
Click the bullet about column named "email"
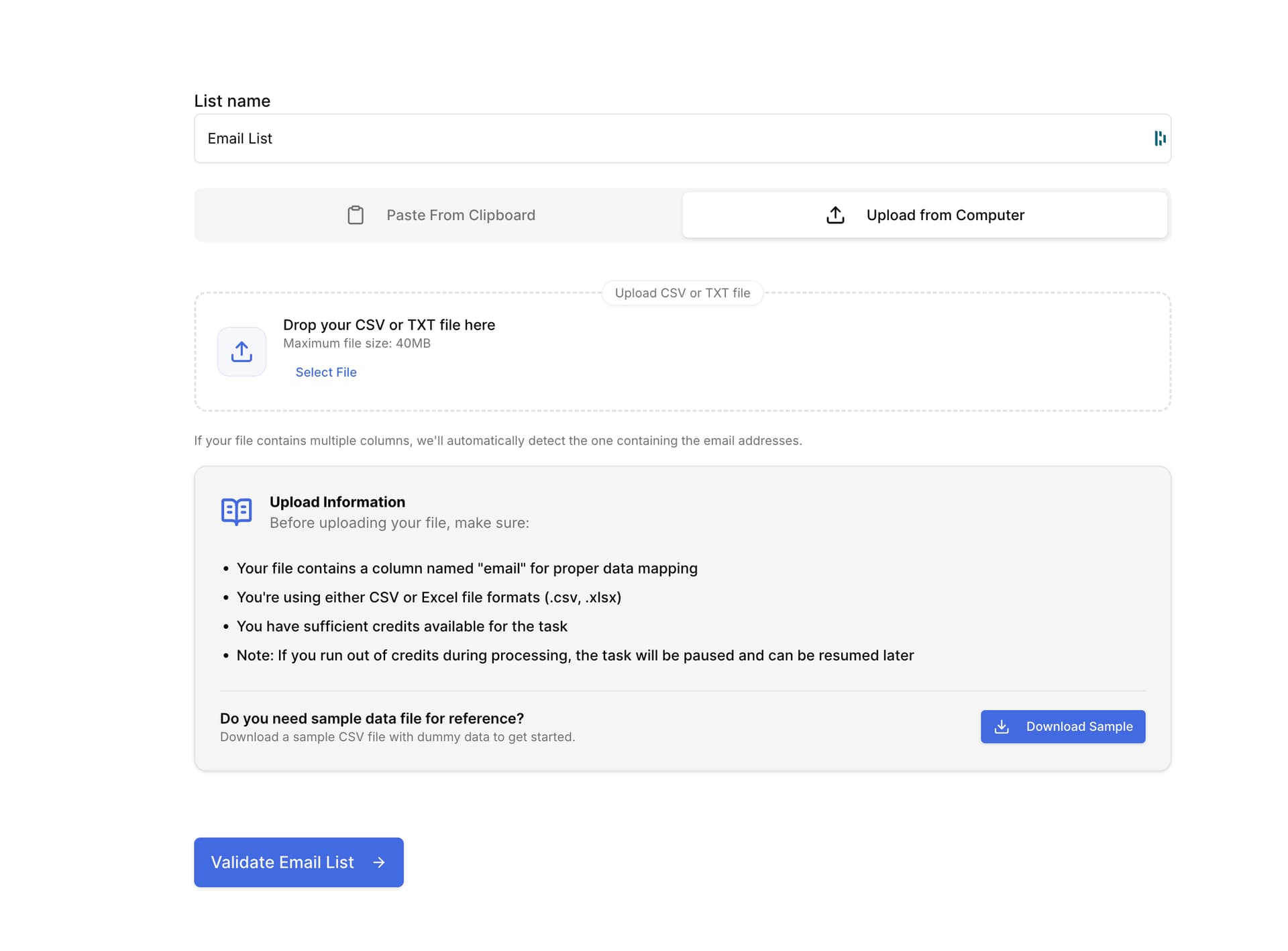click(x=467, y=568)
